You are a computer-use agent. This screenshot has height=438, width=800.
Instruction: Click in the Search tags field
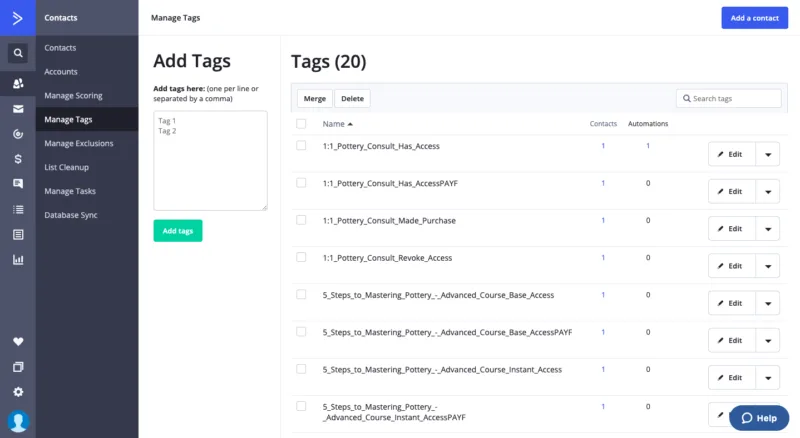pyautogui.click(x=729, y=99)
